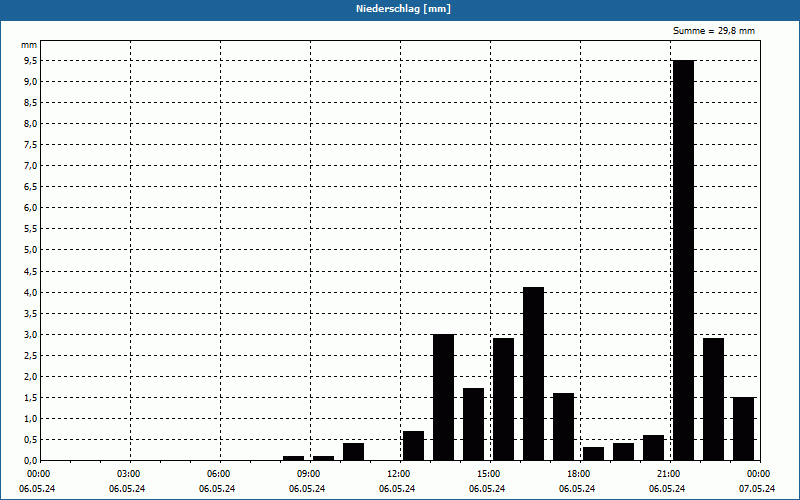Select the 2,0 y-axis label
This screenshot has height=500, width=800.
click(31, 377)
